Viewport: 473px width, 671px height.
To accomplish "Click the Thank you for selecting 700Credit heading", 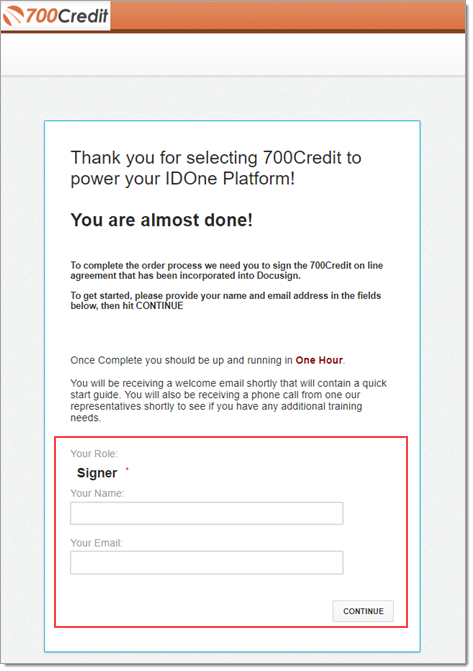I will [216, 168].
